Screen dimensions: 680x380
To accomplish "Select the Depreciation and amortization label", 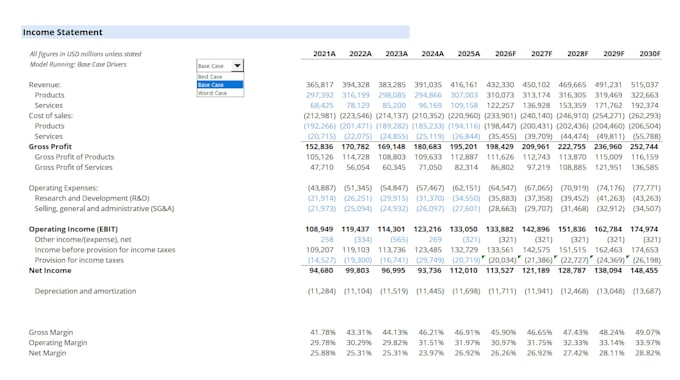I will [x=85, y=291].
